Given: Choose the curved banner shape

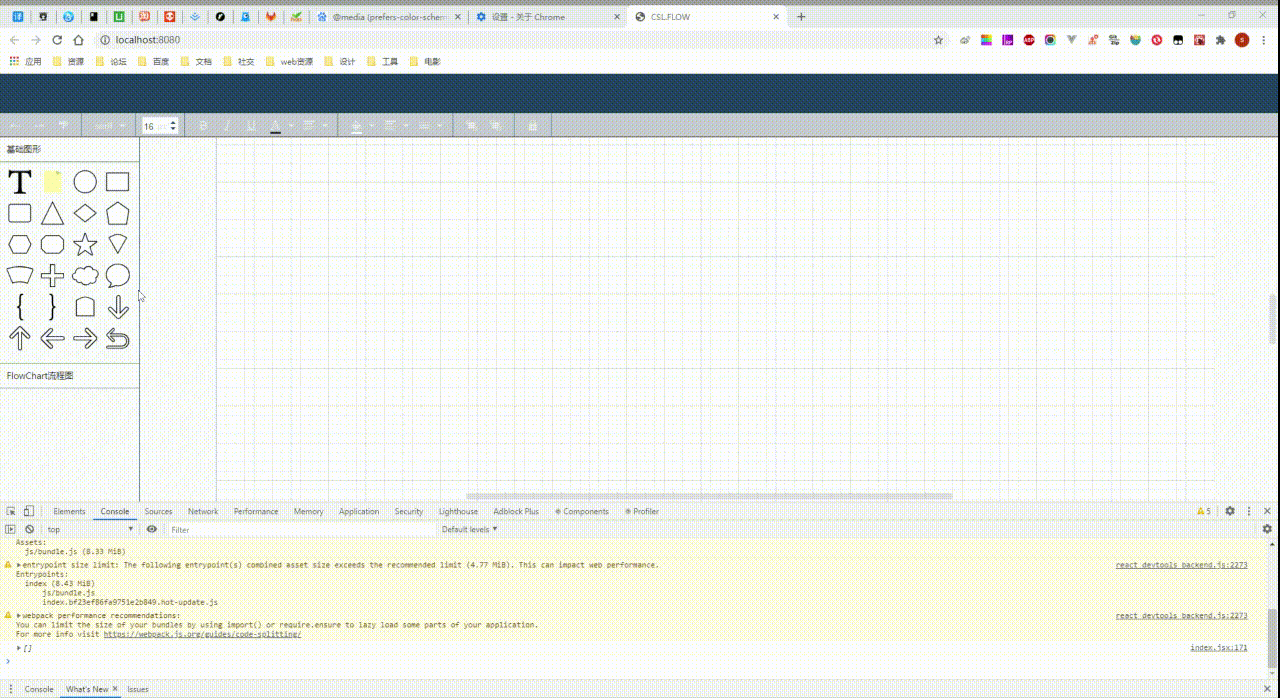Looking at the screenshot, I should point(20,276).
